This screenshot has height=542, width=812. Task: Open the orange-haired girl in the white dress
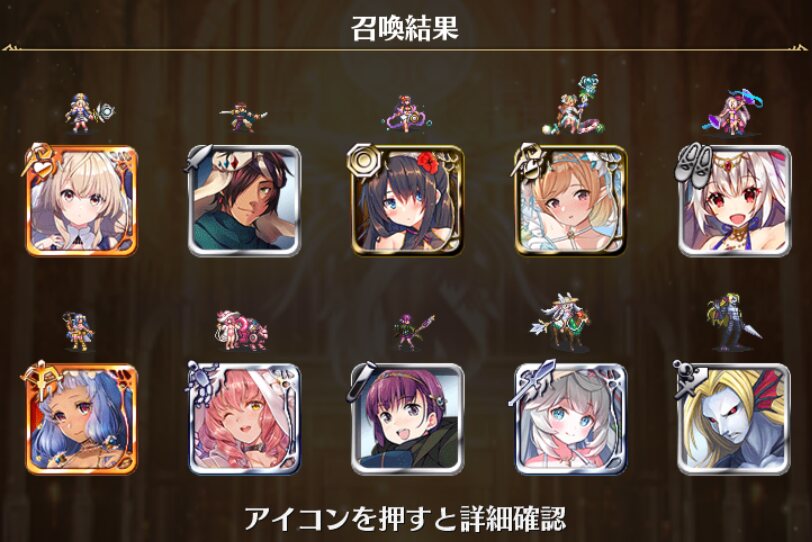[571, 201]
